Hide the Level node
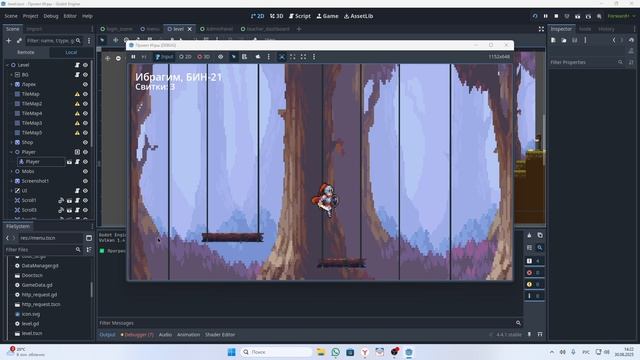 (x=85, y=65)
